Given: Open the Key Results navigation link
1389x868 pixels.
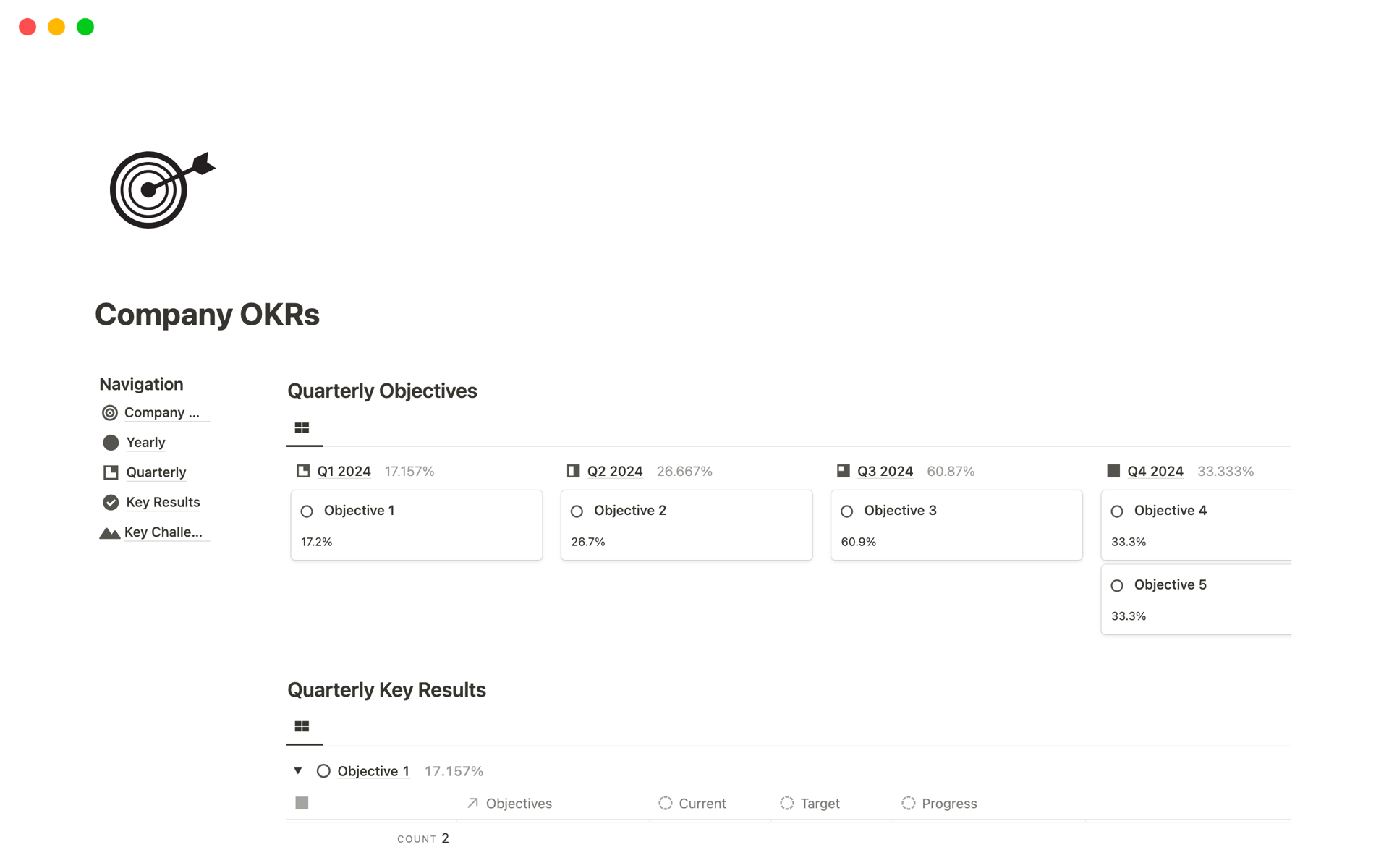Looking at the screenshot, I should coord(163,502).
